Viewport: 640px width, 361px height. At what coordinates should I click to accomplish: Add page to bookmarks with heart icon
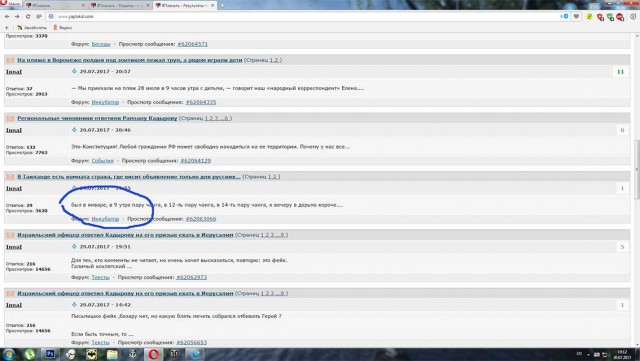click(576, 17)
